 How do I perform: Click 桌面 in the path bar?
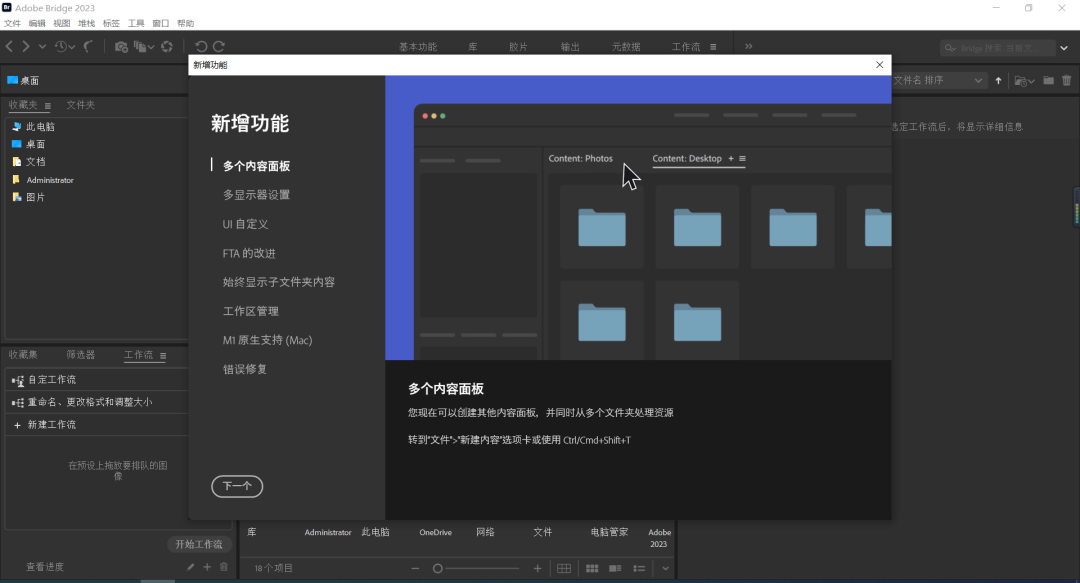(x=23, y=81)
